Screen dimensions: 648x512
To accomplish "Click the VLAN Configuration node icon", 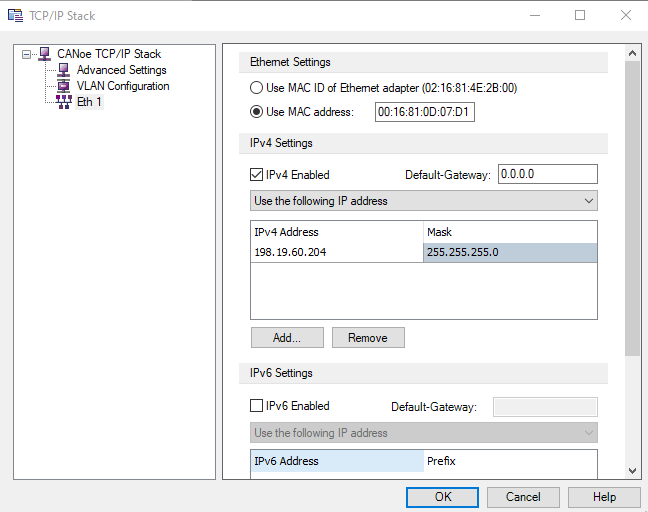I will [64, 86].
